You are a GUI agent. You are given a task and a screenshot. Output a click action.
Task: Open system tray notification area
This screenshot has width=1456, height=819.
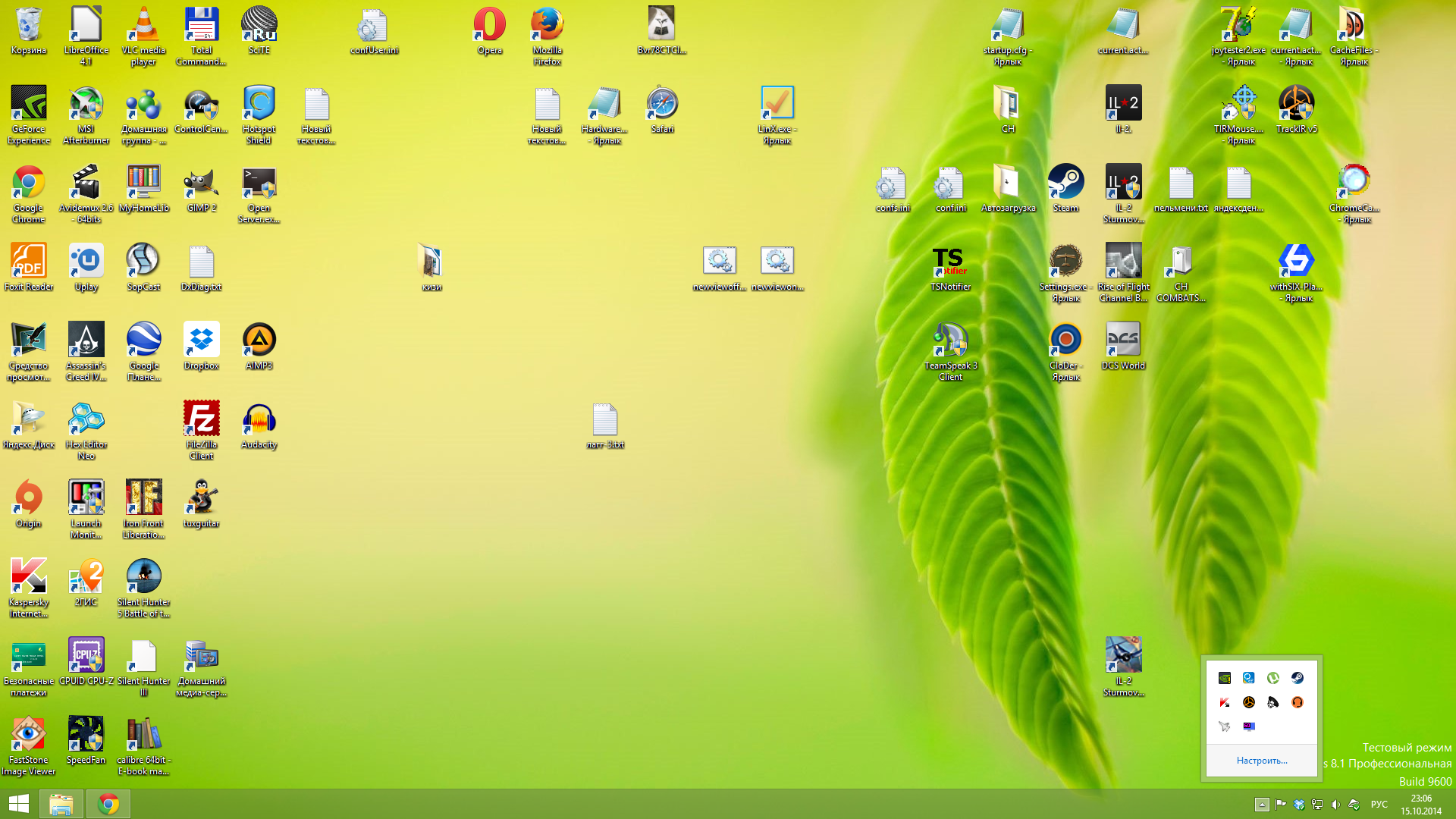[1262, 803]
